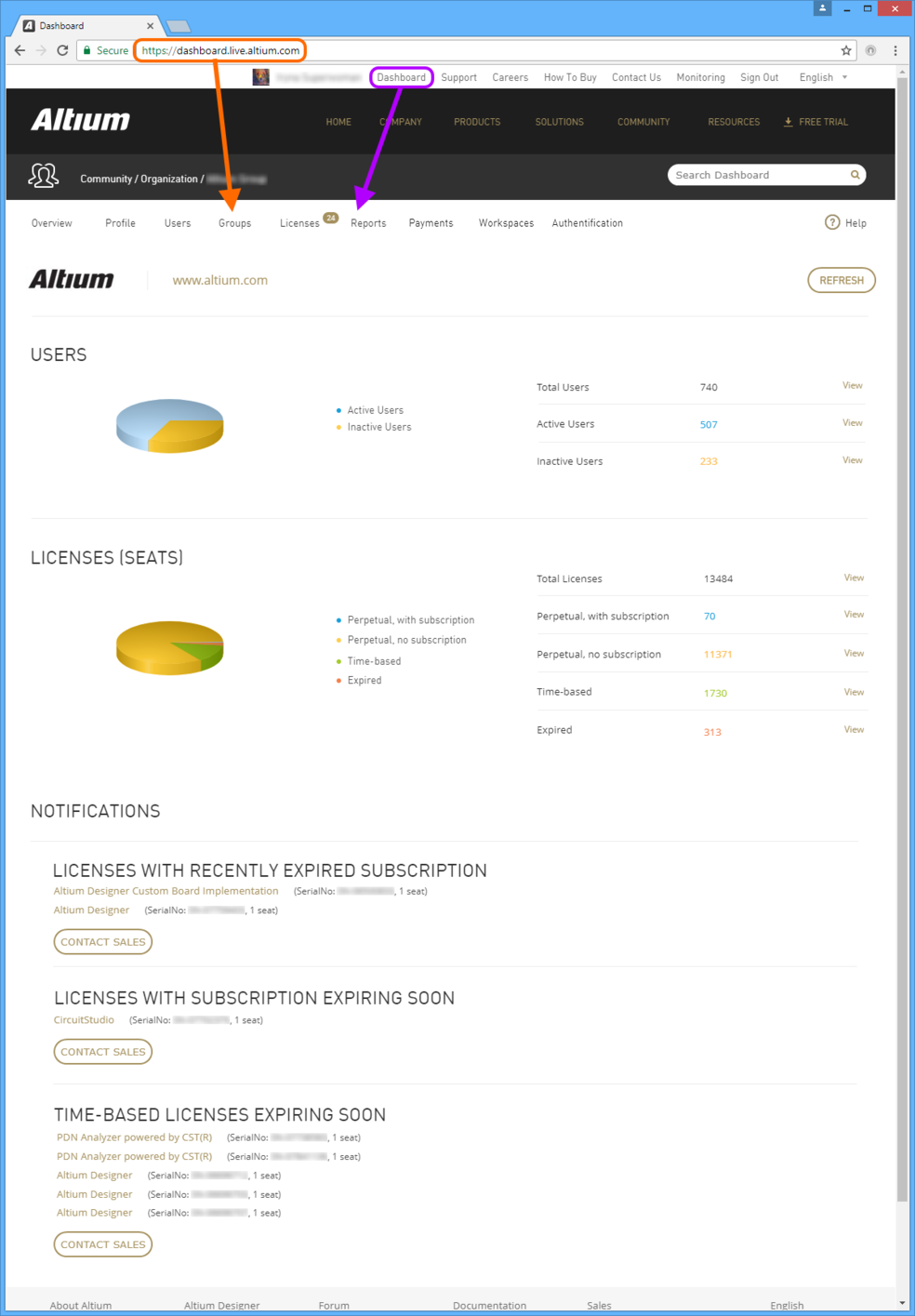Open the CircuitStudio license link

coord(84,1020)
